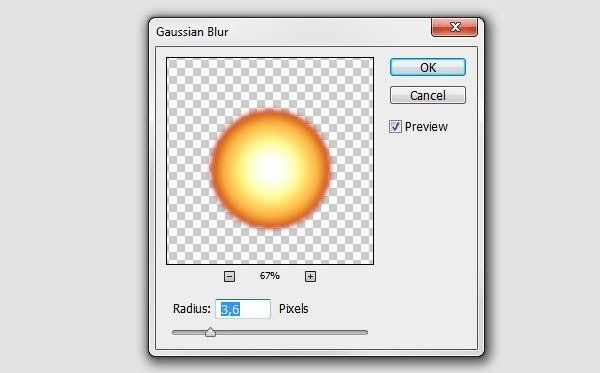Click the Pixels unit label

(x=293, y=309)
